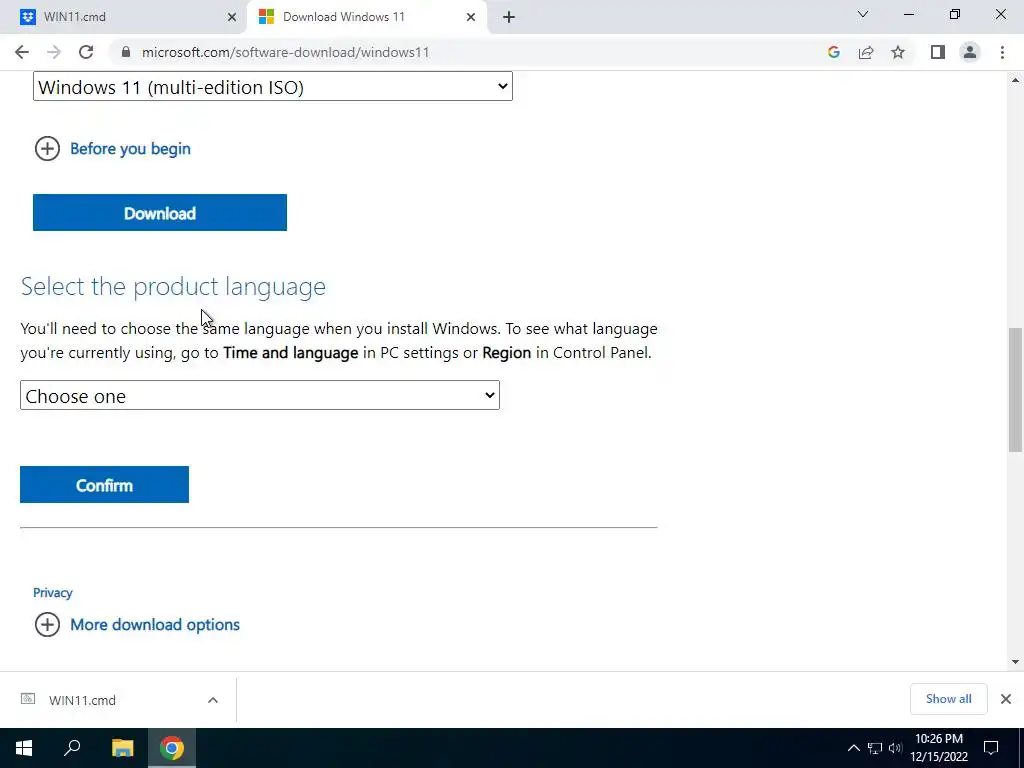
Task: Open the Windows 11 multi-edition ISO dropdown
Action: pos(273,87)
